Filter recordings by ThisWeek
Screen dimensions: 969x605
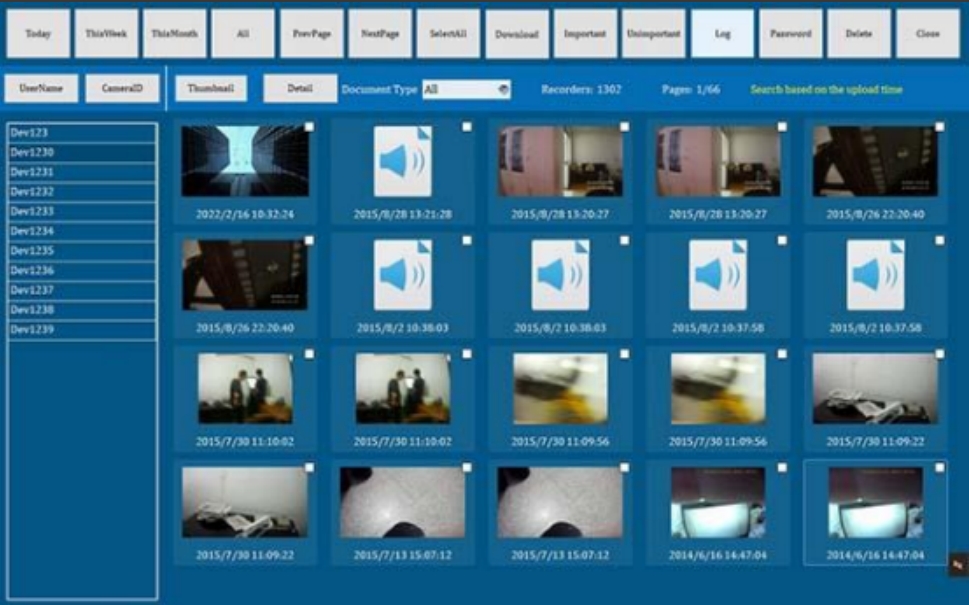pos(106,34)
